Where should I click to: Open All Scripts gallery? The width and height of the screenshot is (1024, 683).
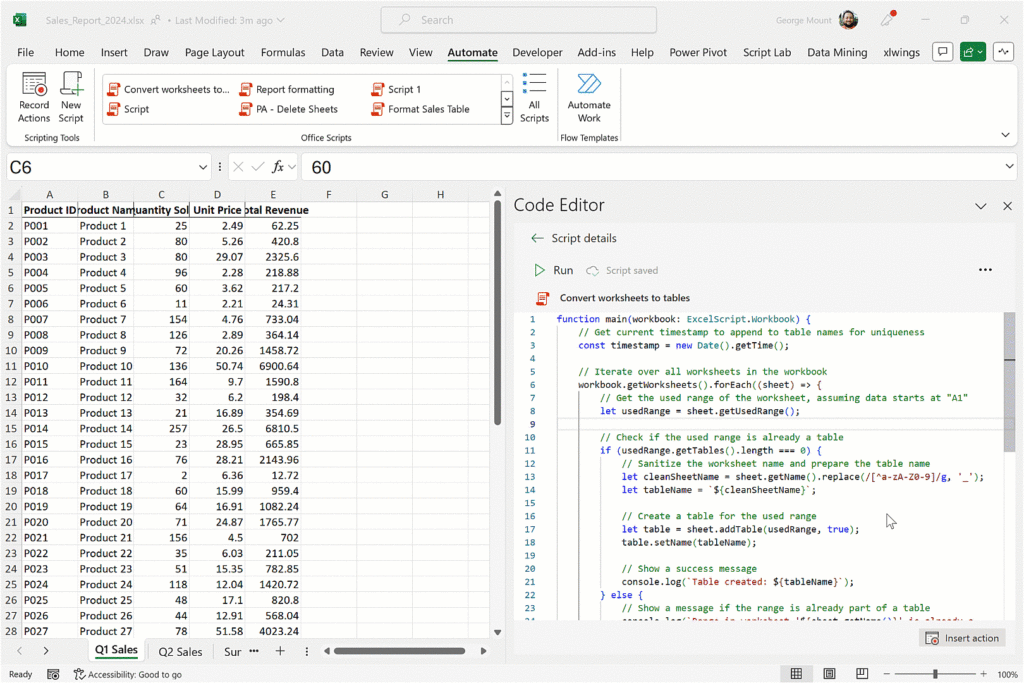(534, 97)
